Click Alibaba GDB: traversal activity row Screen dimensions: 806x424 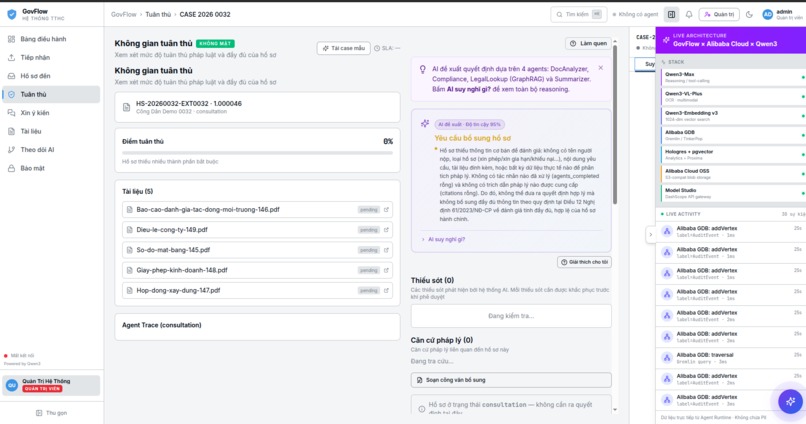click(x=732, y=358)
